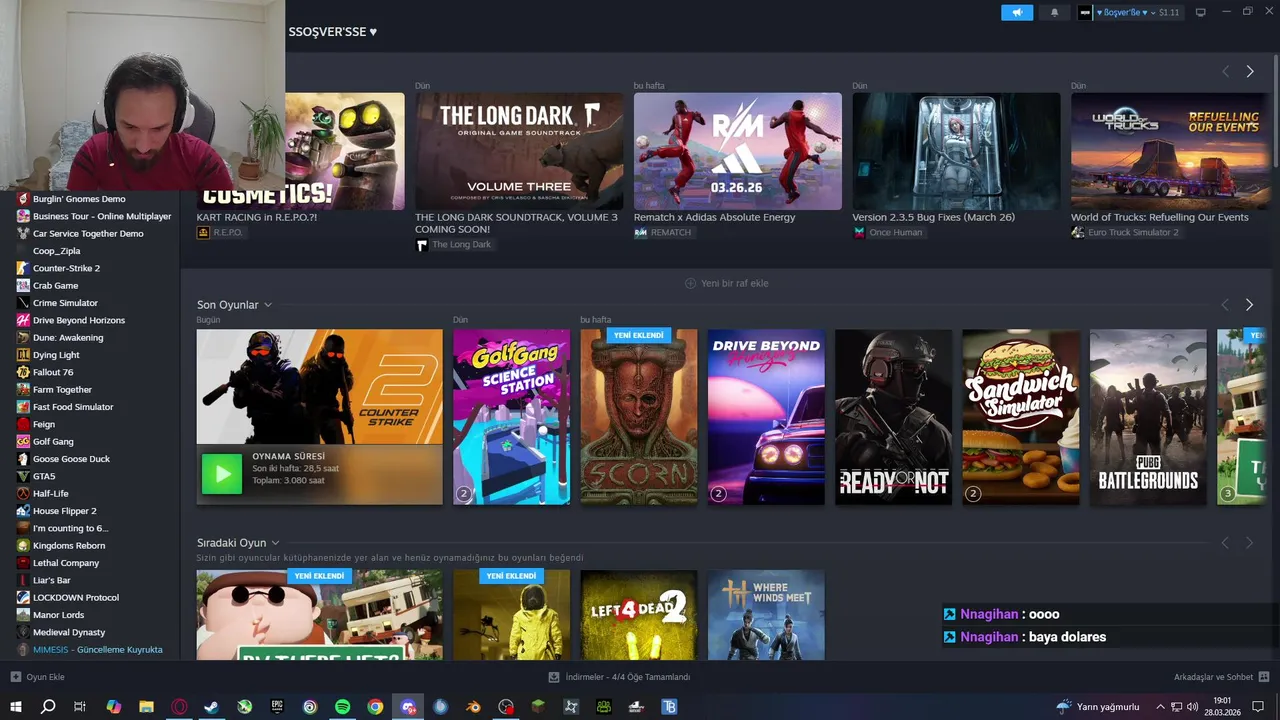Open the notifications bell
This screenshot has height=720, width=1280.
tap(1054, 12)
